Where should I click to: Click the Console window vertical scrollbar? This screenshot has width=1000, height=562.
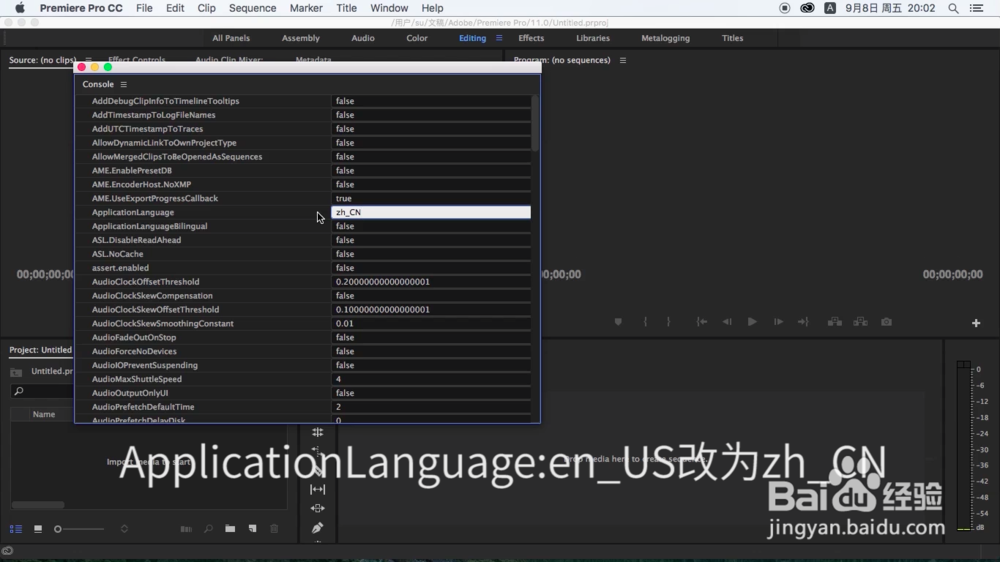click(534, 123)
